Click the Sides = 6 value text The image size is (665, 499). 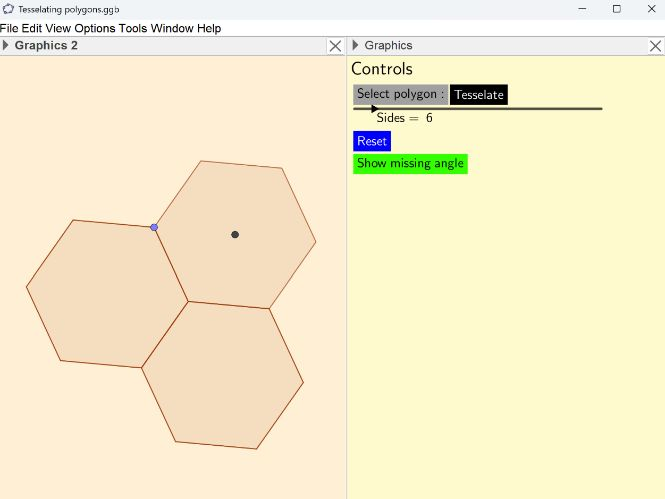[404, 118]
